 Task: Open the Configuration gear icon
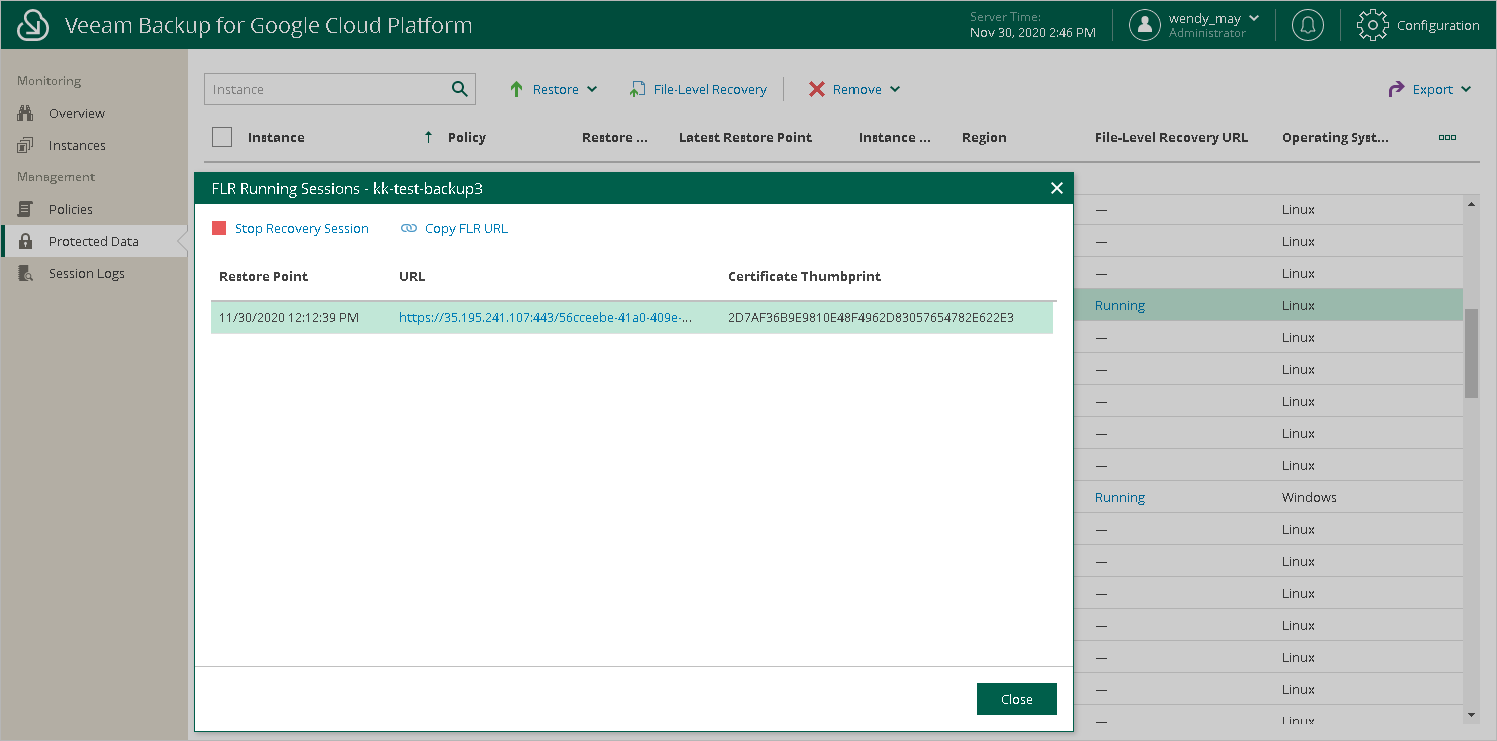point(1372,25)
